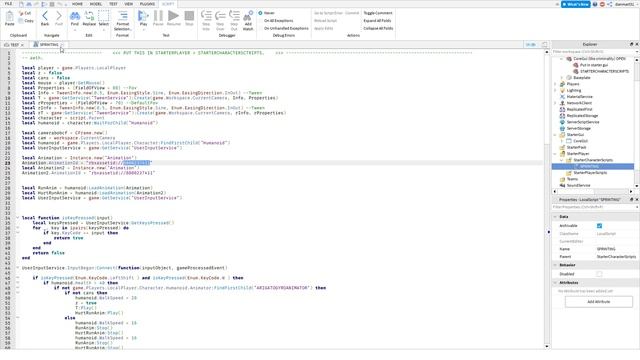Click the MaterialService icon in Explorer
The image size is (640, 360).
click(x=562, y=97)
